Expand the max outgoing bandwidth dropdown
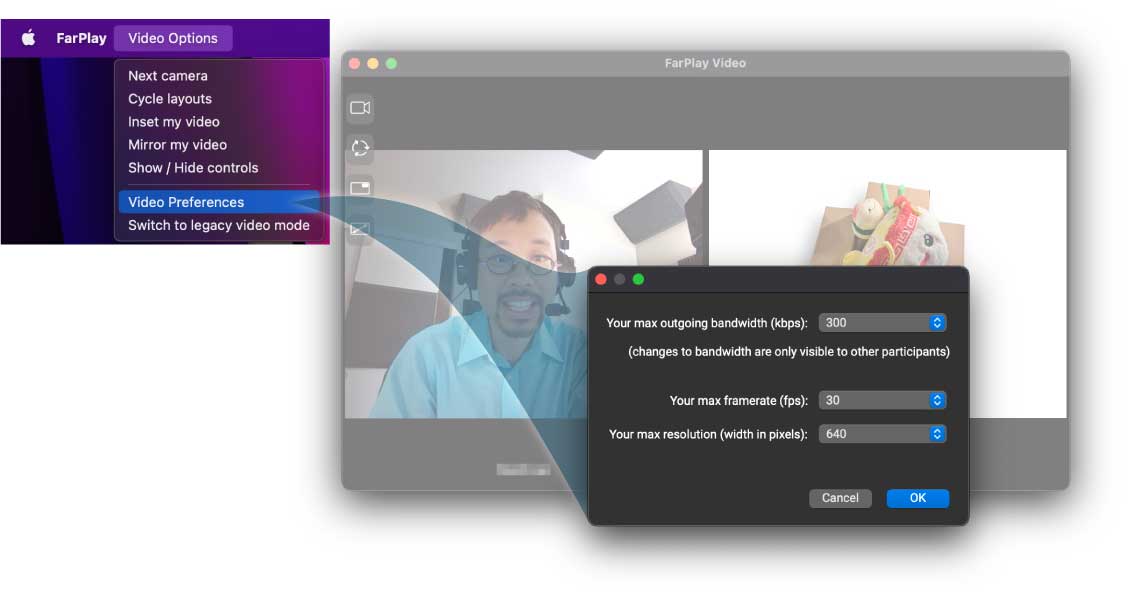 (x=882, y=323)
